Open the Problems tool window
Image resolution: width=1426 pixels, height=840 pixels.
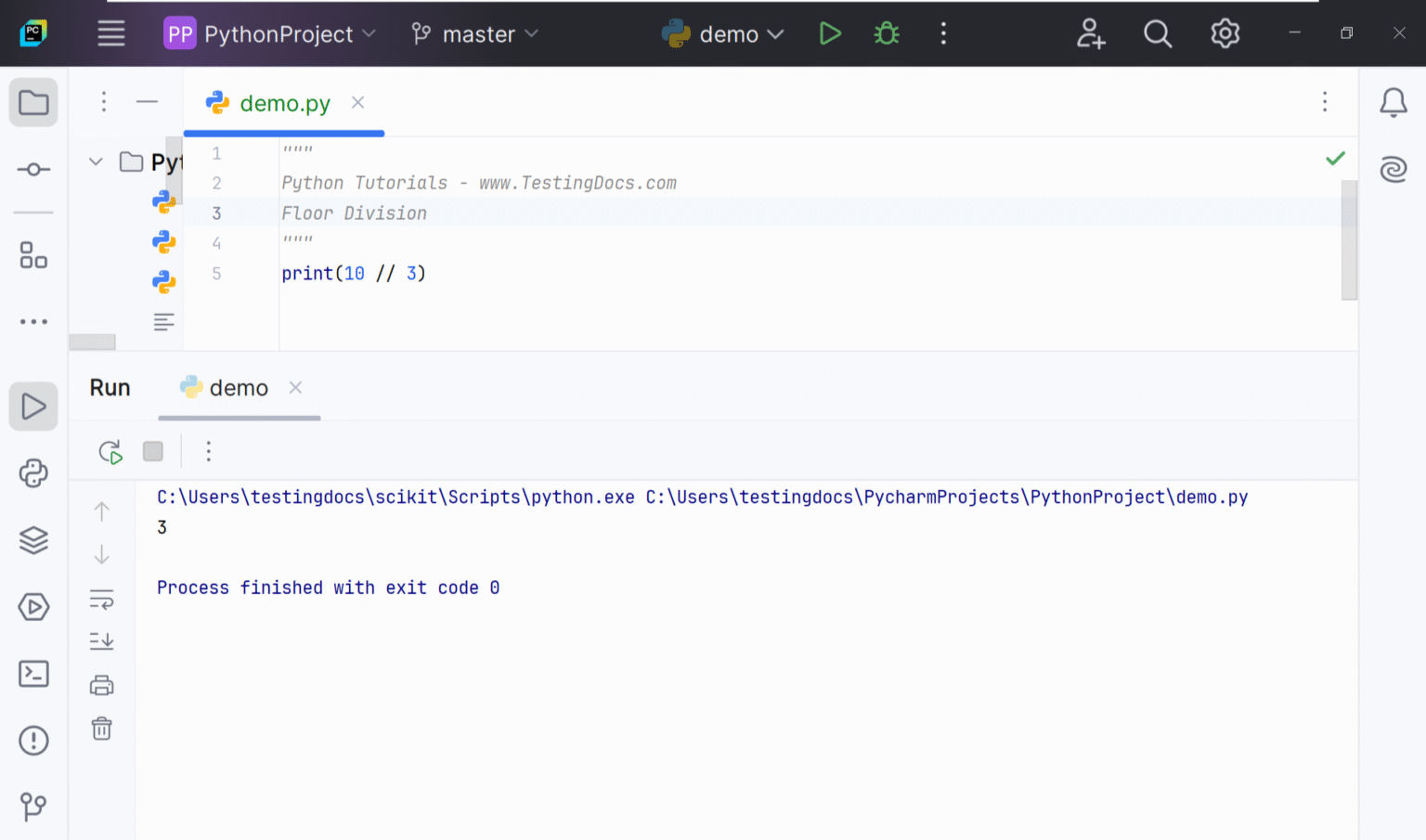pyautogui.click(x=33, y=740)
